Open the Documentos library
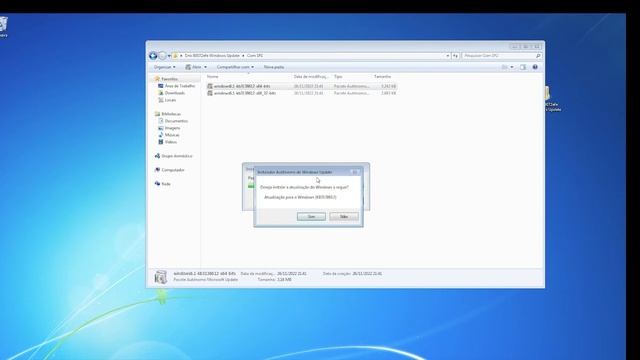This screenshot has height=360, width=640. [173, 121]
